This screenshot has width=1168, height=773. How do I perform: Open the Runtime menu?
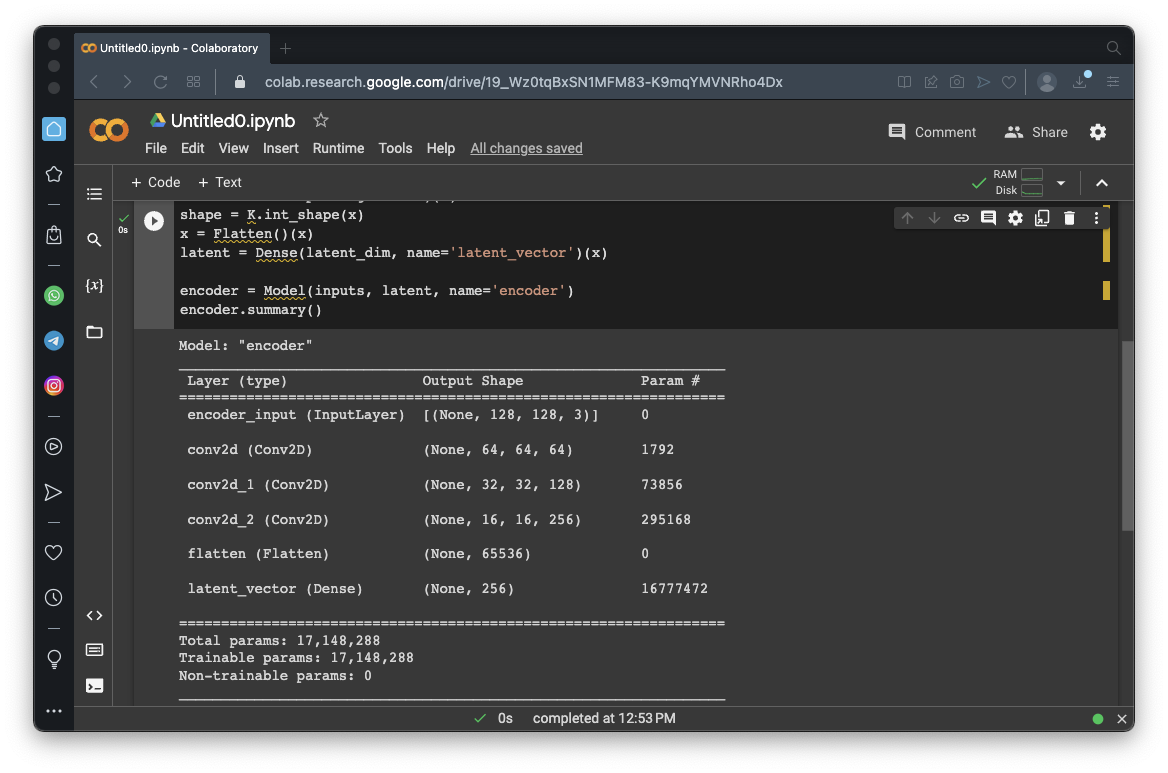(338, 148)
